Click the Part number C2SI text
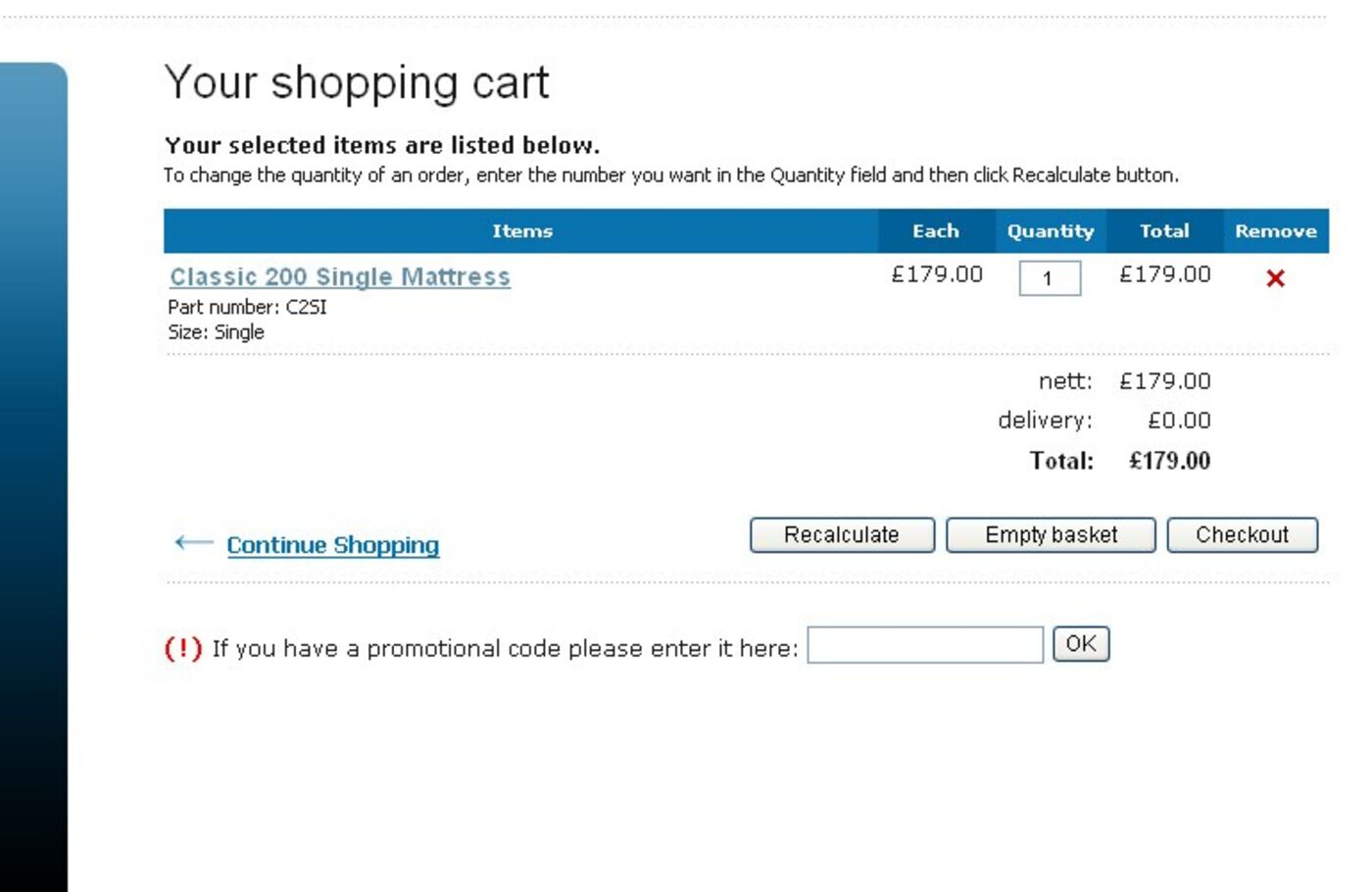This screenshot has width=1372, height=892. [247, 307]
